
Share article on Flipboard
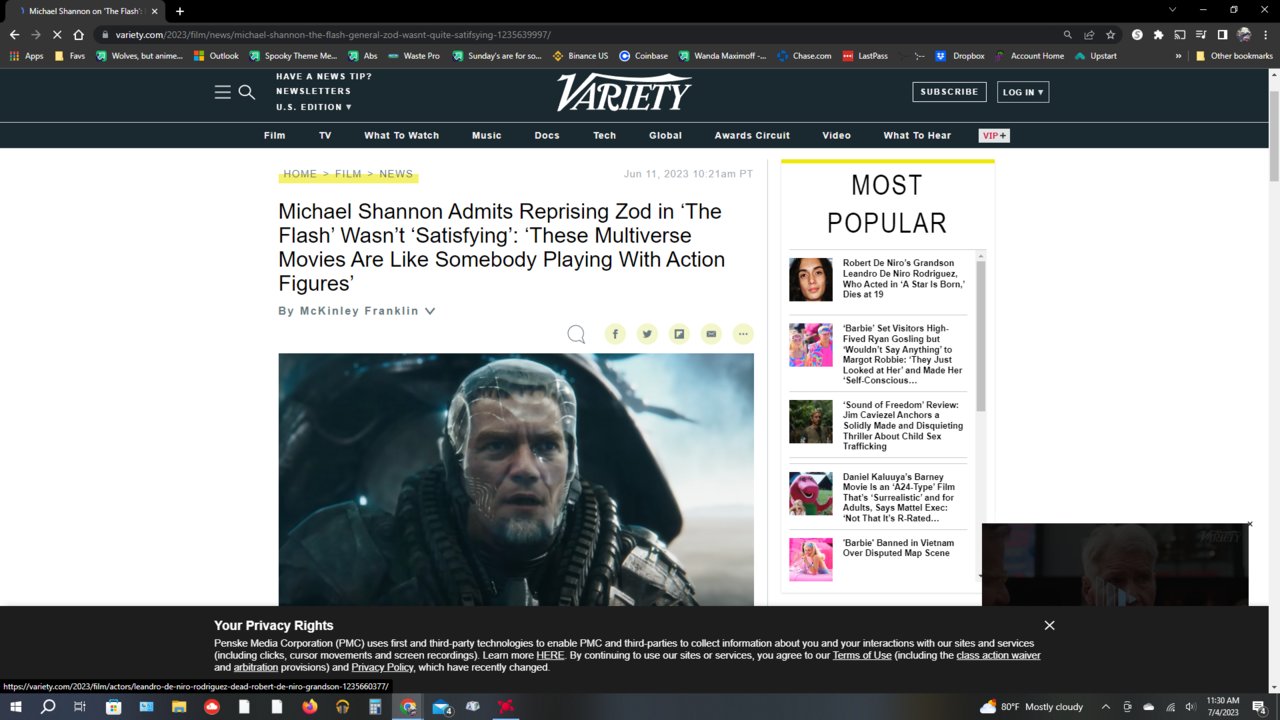679,334
